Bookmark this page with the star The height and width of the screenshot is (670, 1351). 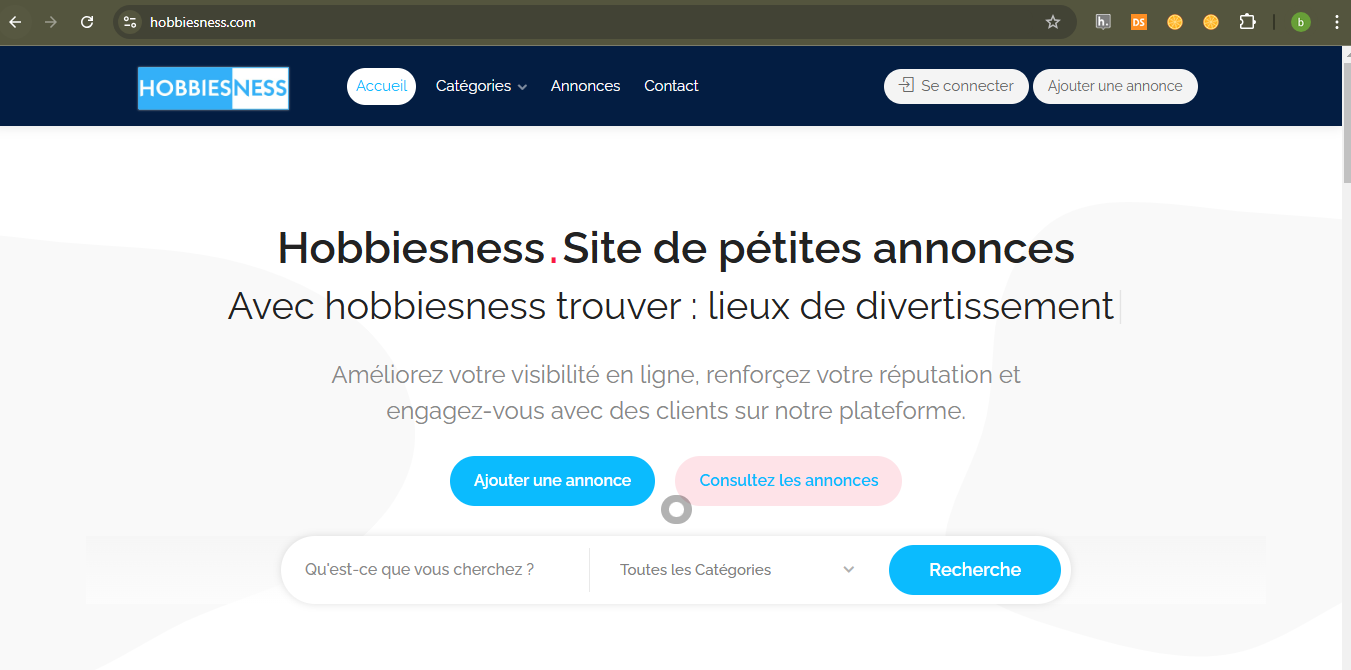tap(1053, 22)
